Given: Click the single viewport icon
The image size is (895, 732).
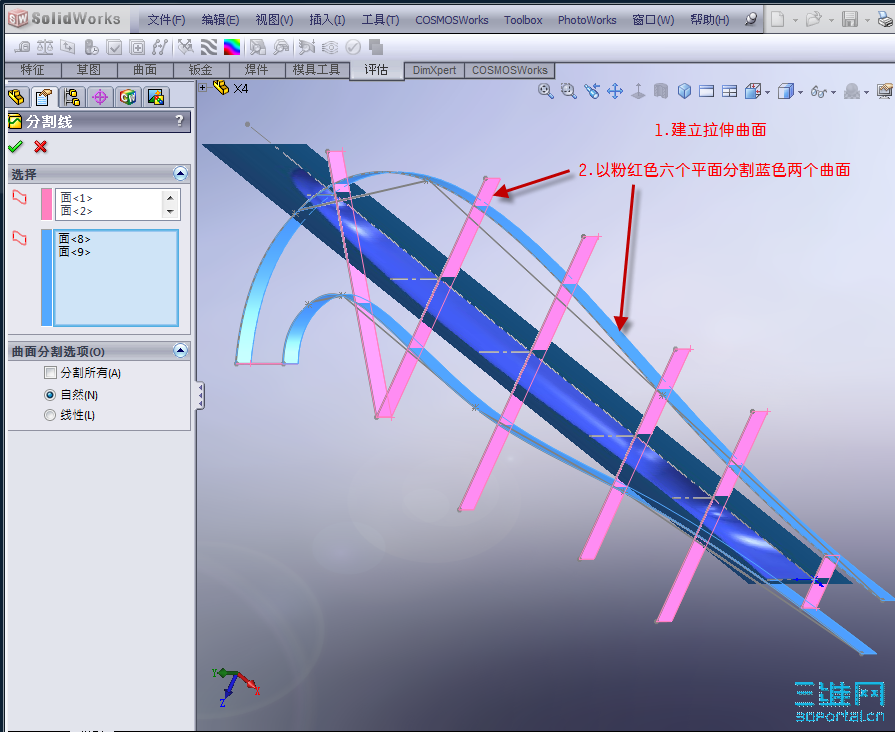Looking at the screenshot, I should [x=707, y=91].
